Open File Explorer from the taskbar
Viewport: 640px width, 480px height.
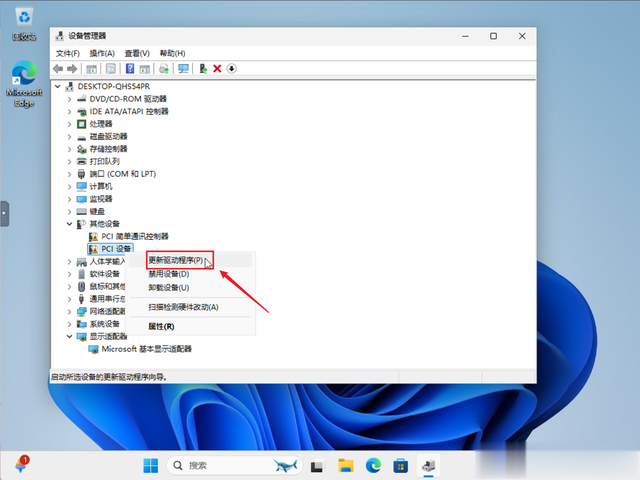coord(346,465)
